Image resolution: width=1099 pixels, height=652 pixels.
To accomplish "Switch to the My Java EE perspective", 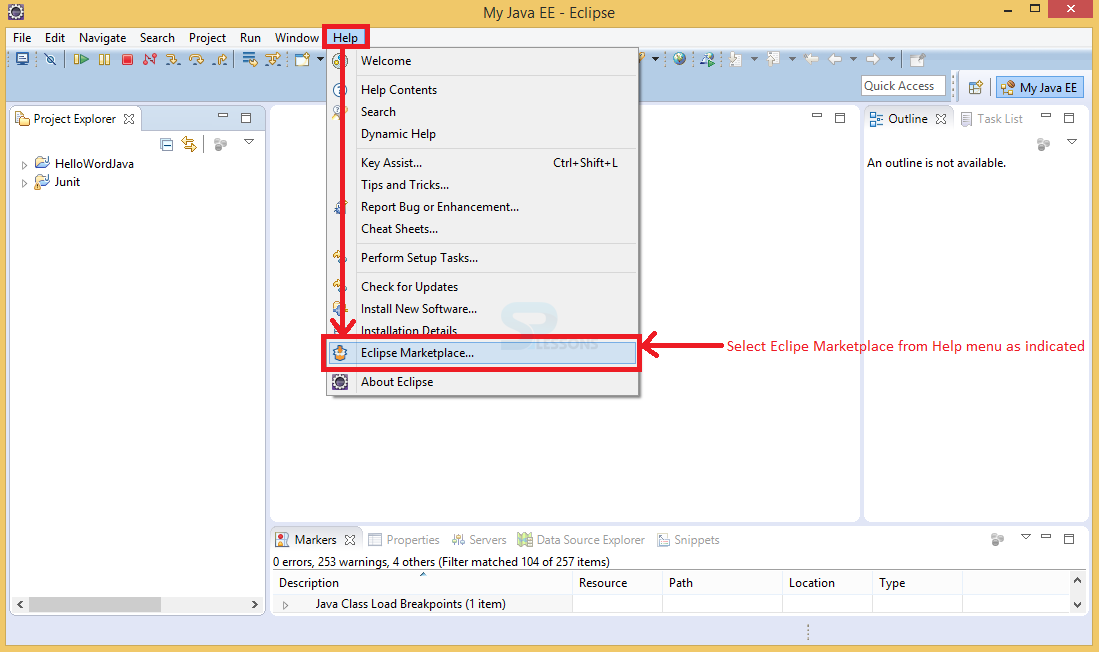I will (x=1040, y=88).
